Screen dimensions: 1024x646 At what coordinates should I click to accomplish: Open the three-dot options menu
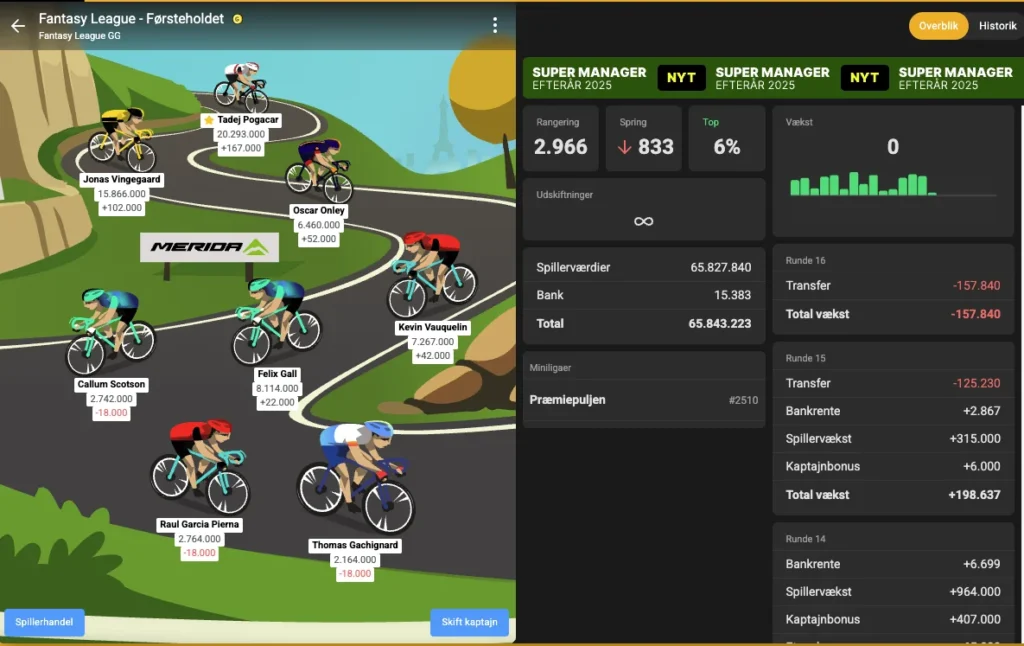(495, 23)
